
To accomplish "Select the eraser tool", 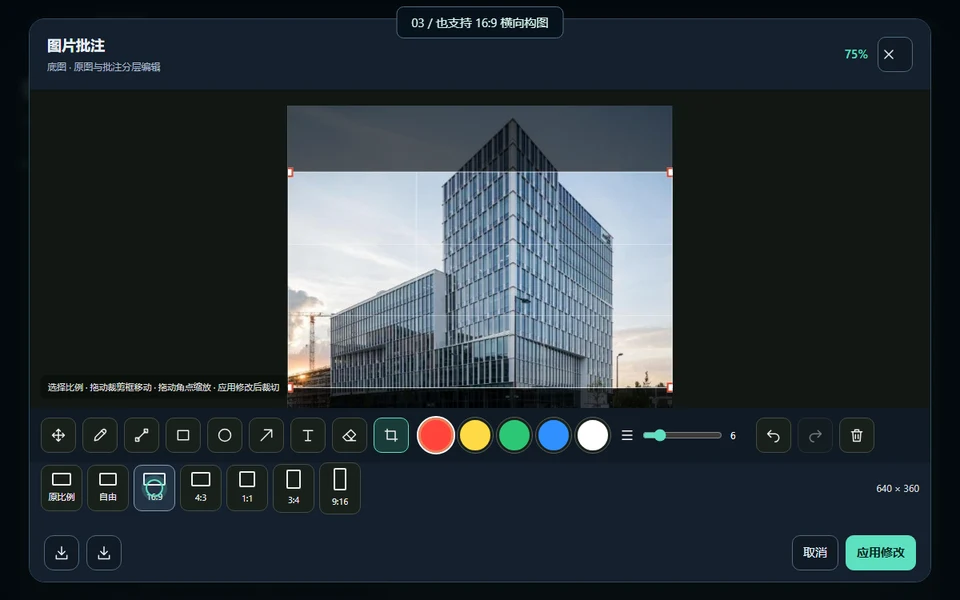I will coord(350,435).
